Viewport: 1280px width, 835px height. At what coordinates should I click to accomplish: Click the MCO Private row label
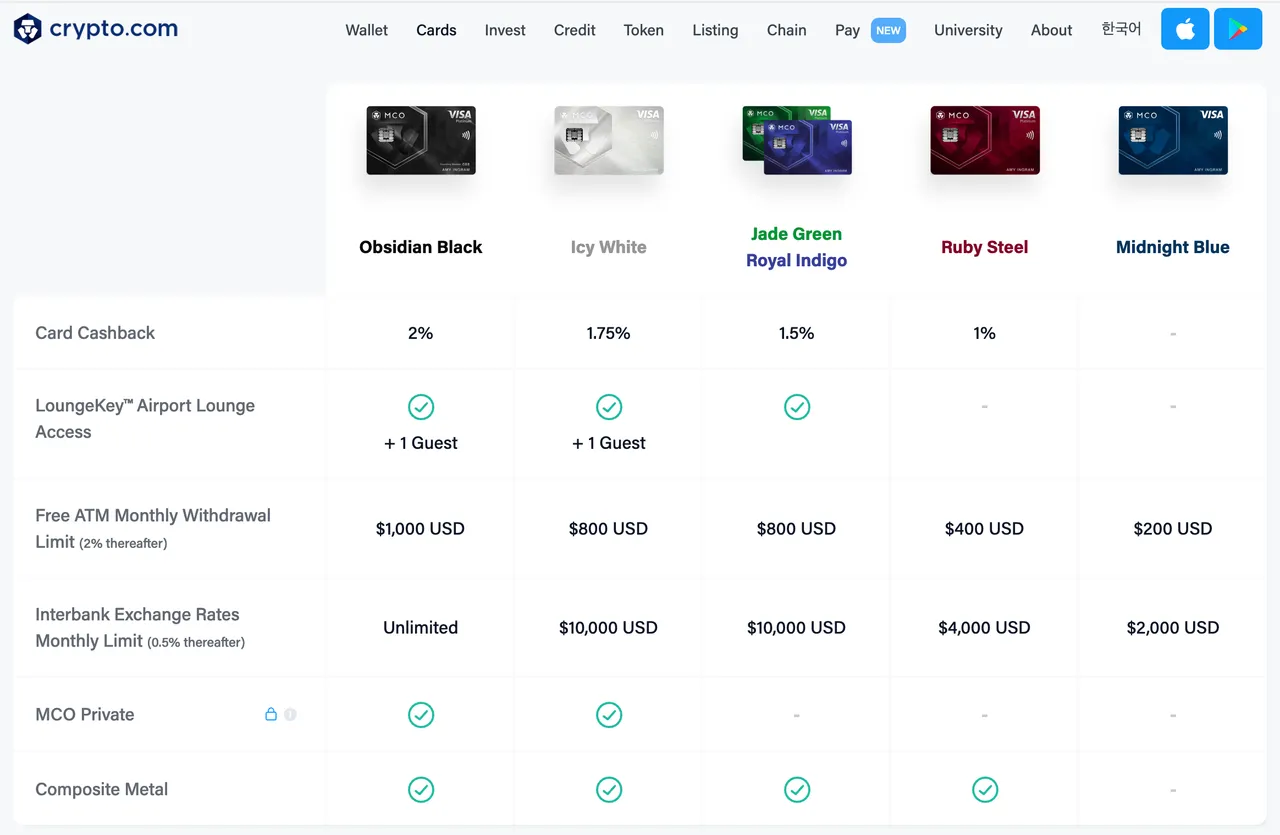pyautogui.click(x=85, y=715)
